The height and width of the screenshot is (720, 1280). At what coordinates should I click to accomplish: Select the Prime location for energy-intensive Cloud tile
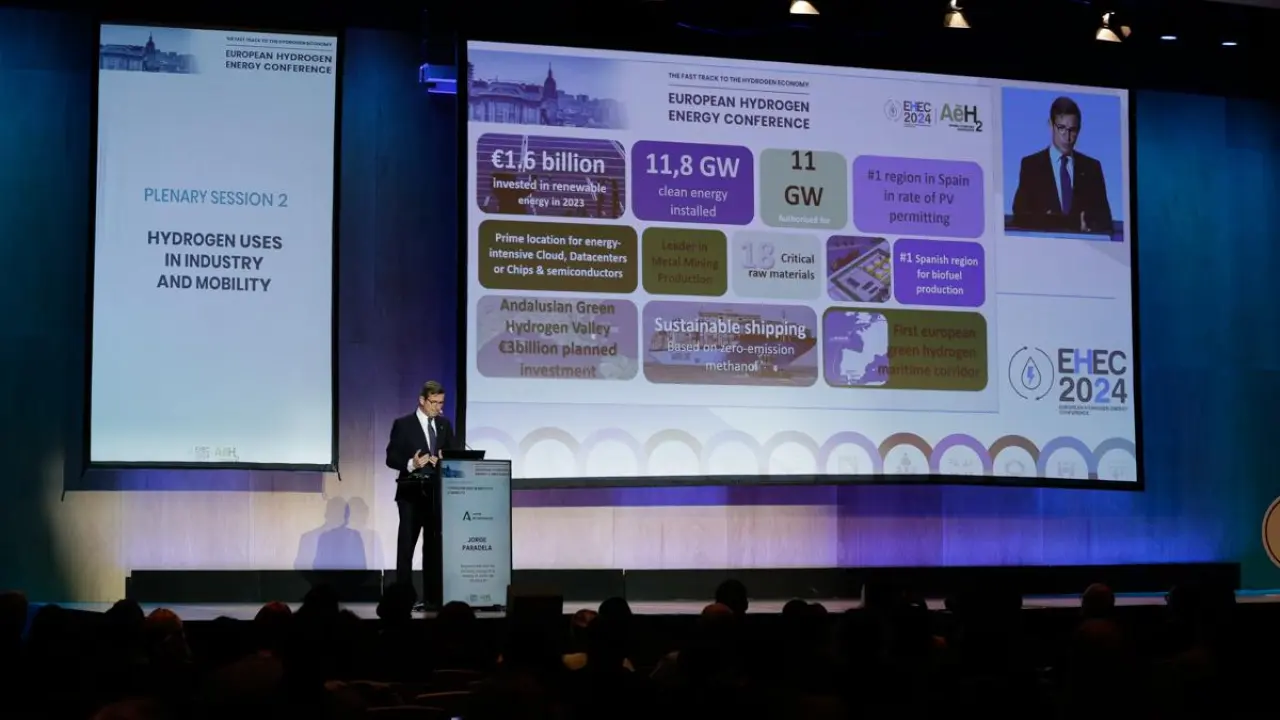pos(557,256)
